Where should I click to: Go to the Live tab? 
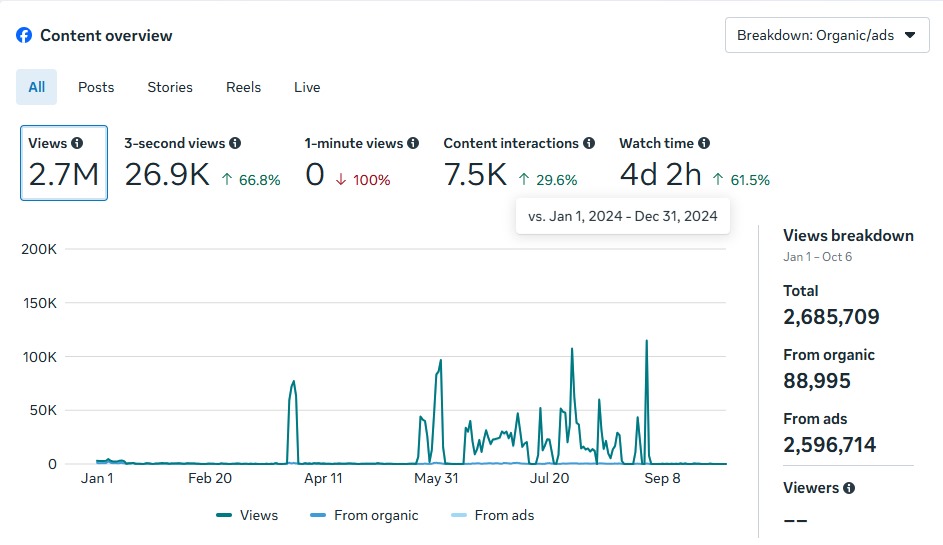click(307, 87)
